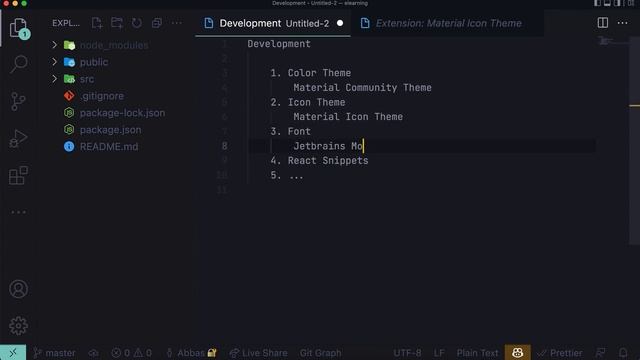
Task: Open feedback icon in status bar
Action: click(x=600, y=353)
